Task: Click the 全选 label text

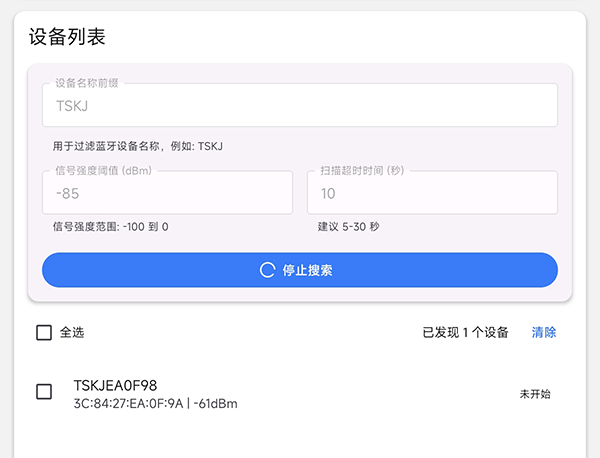Action: (x=72, y=333)
